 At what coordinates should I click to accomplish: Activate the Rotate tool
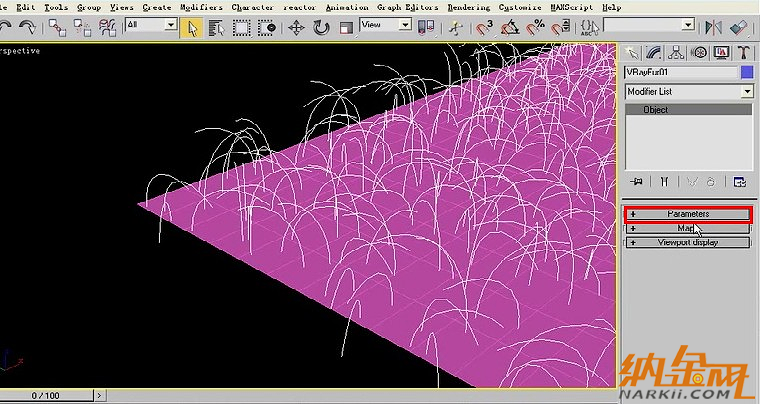pyautogui.click(x=321, y=27)
